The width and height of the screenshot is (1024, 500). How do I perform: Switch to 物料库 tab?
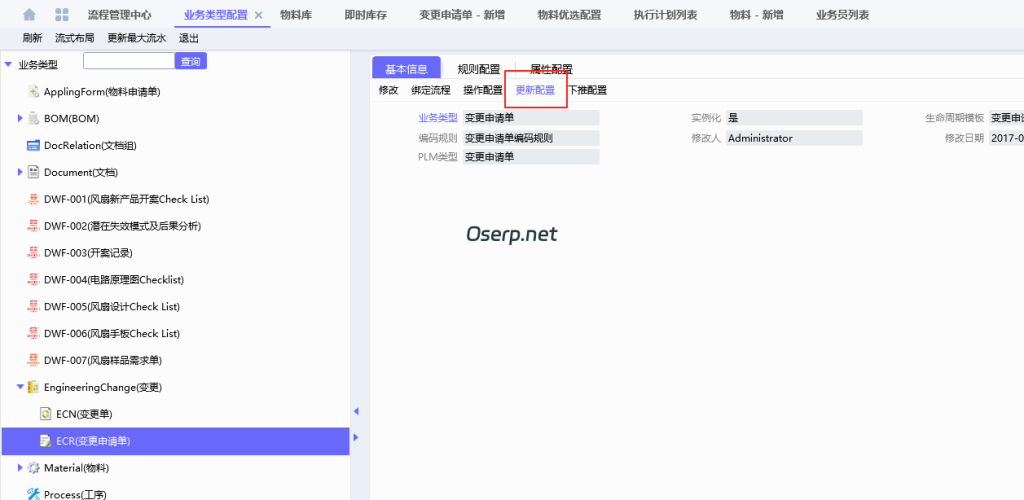click(x=295, y=15)
